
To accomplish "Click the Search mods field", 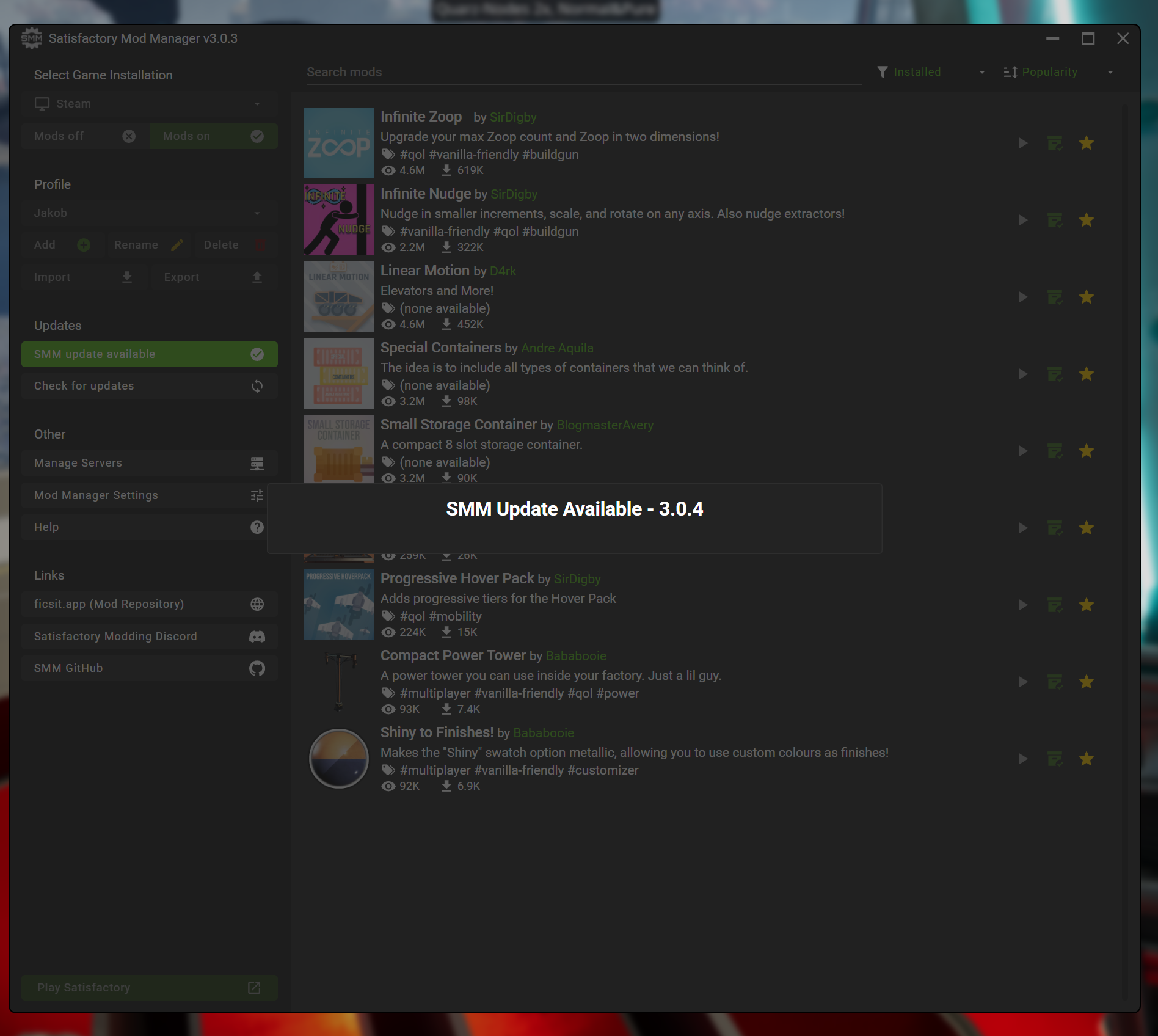I will click(x=583, y=72).
